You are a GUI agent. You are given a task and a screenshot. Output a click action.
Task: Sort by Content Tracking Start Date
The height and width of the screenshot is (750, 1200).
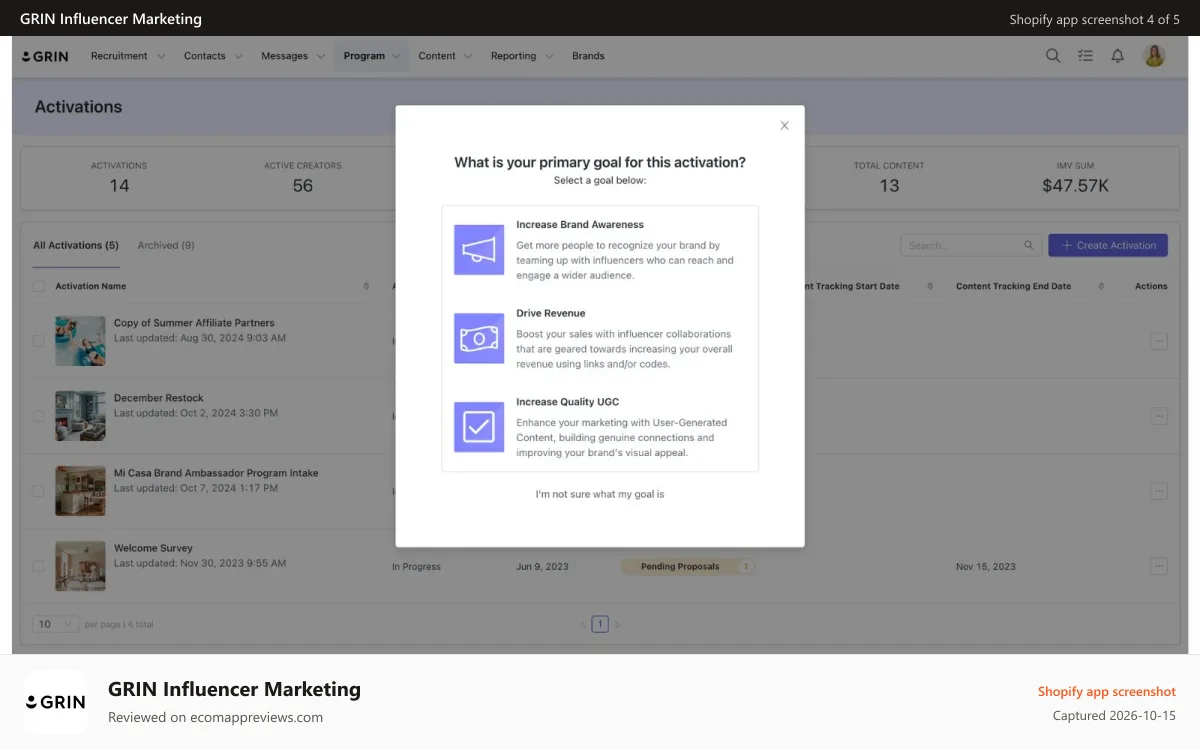click(x=930, y=286)
